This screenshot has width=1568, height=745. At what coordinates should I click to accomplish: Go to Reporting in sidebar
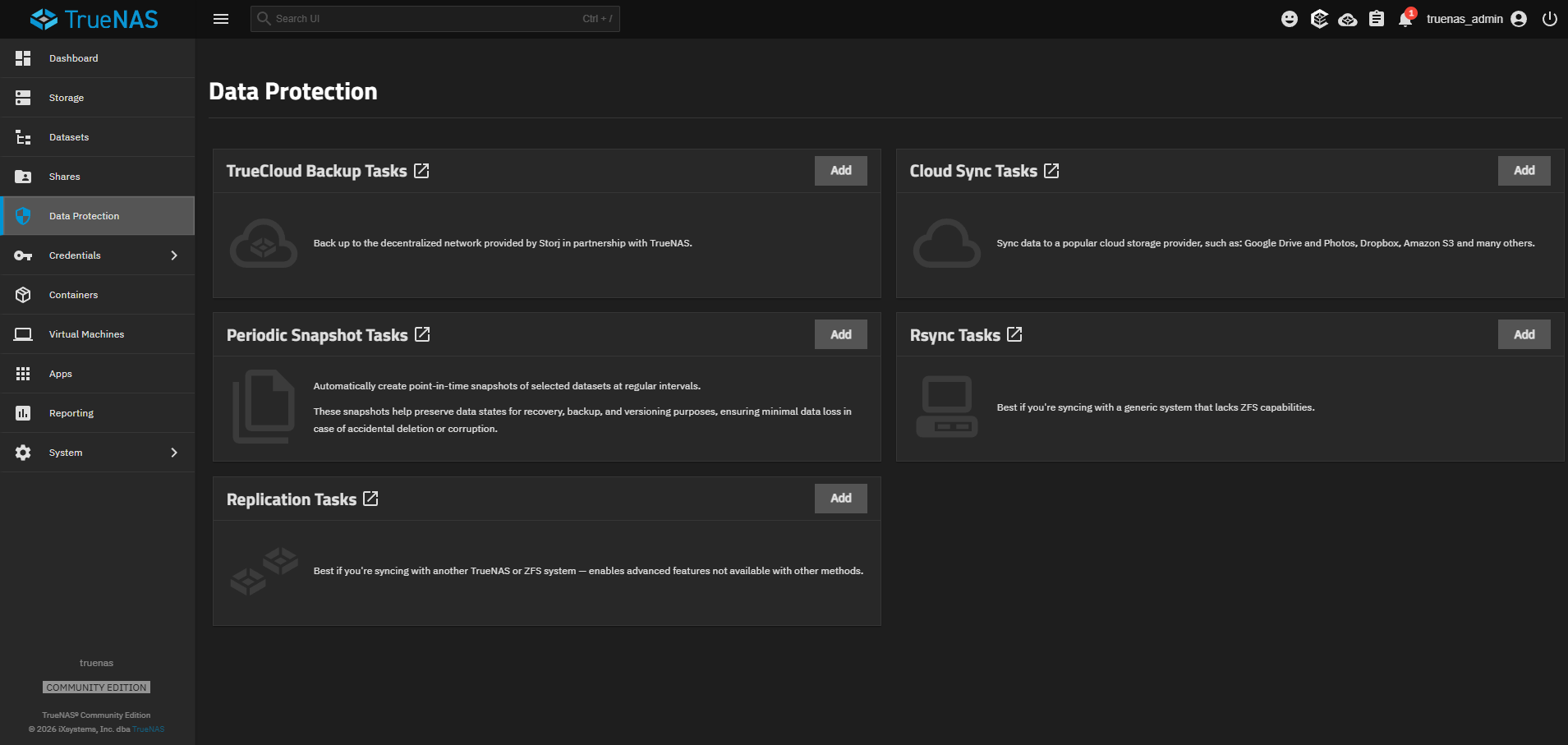pos(98,413)
